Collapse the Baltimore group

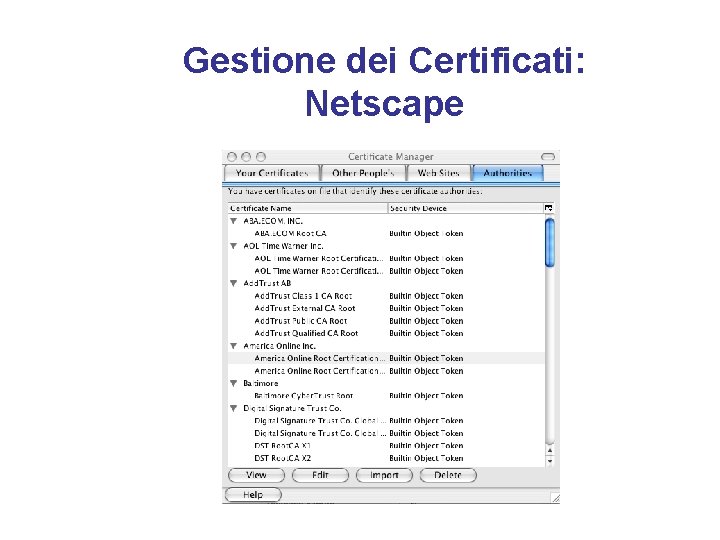click(x=233, y=383)
